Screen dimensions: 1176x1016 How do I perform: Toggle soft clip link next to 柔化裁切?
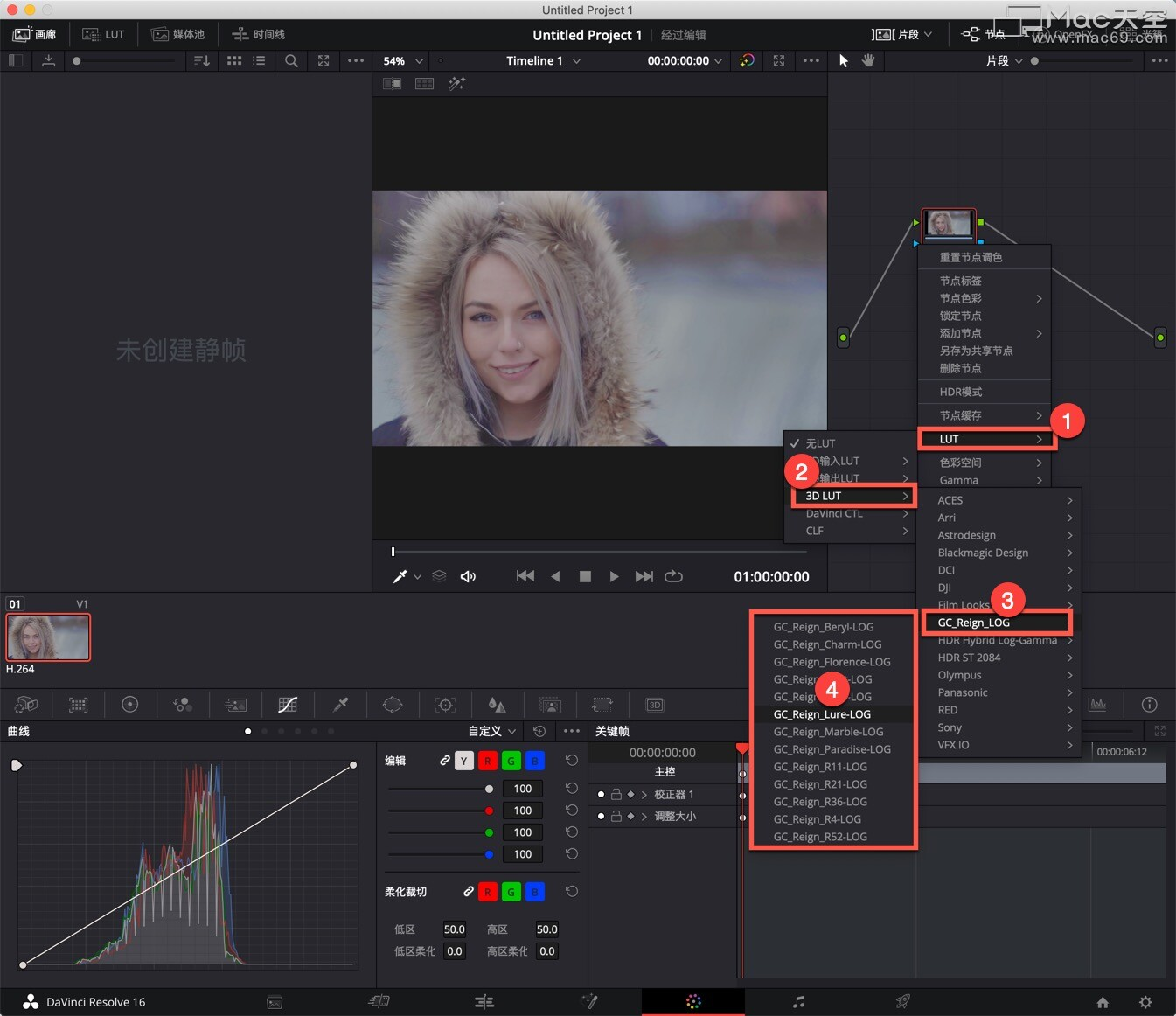pos(469,892)
